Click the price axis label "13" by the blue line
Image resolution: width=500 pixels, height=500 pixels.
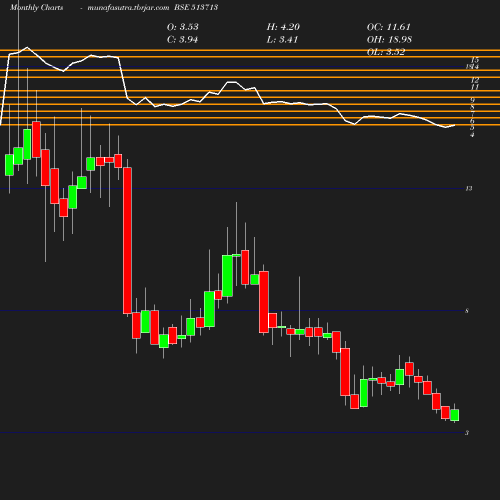tap(469, 189)
